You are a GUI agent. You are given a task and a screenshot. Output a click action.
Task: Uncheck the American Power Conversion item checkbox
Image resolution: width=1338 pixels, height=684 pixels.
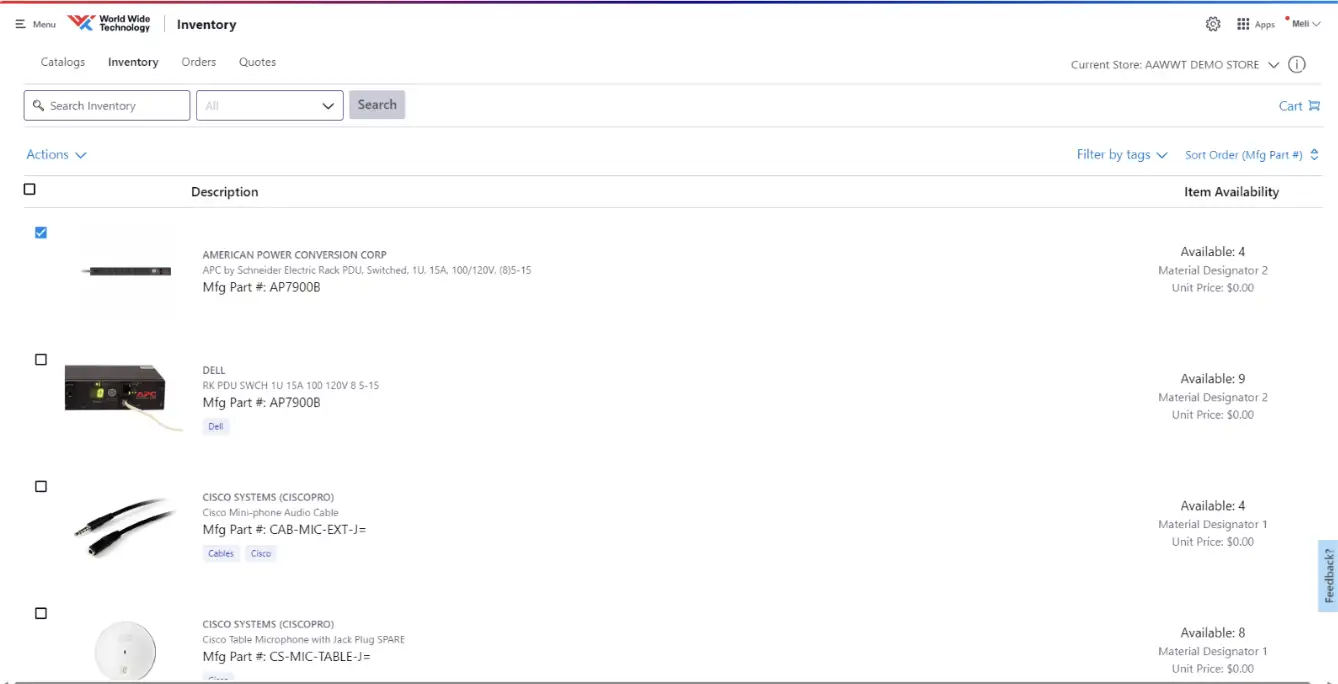41,232
